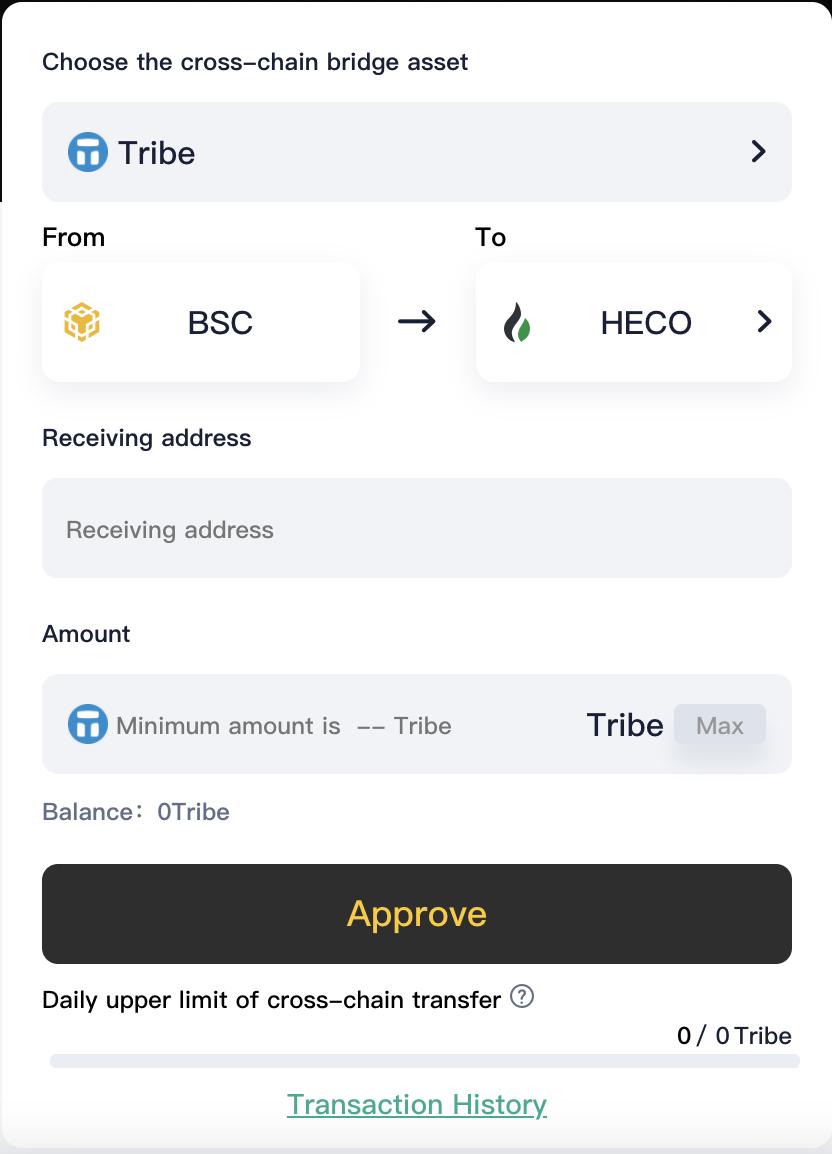
Task: Click the 0 / 0 Tribe limit value
Action: click(x=734, y=1036)
